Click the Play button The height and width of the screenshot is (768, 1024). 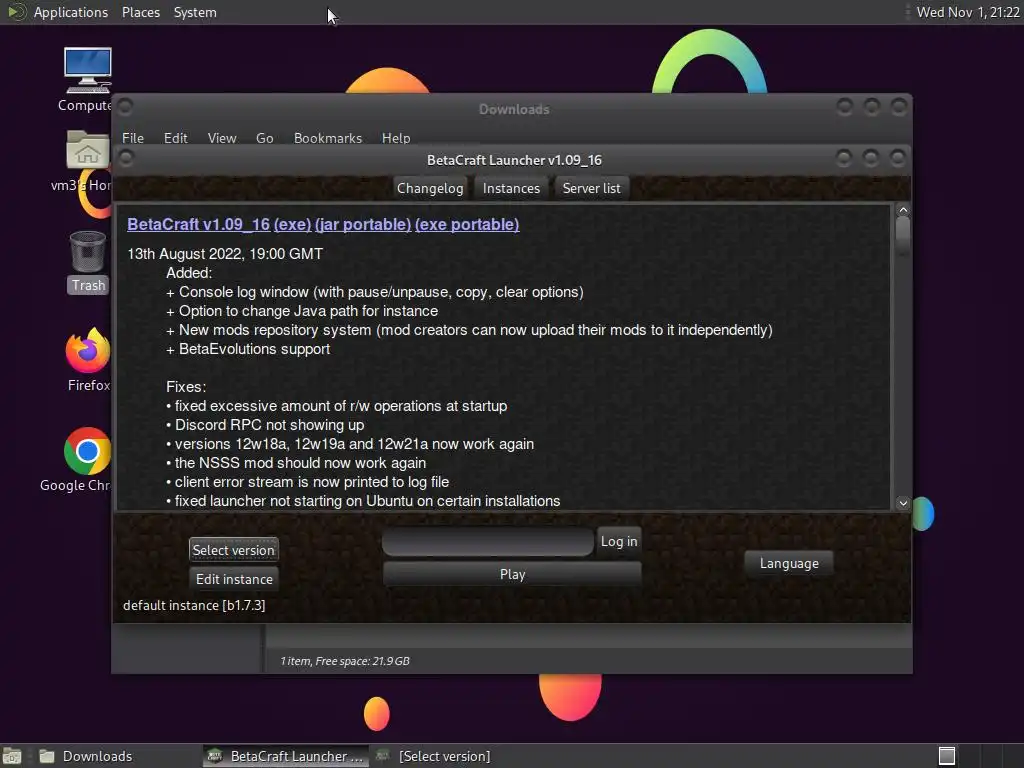pyautogui.click(x=513, y=574)
